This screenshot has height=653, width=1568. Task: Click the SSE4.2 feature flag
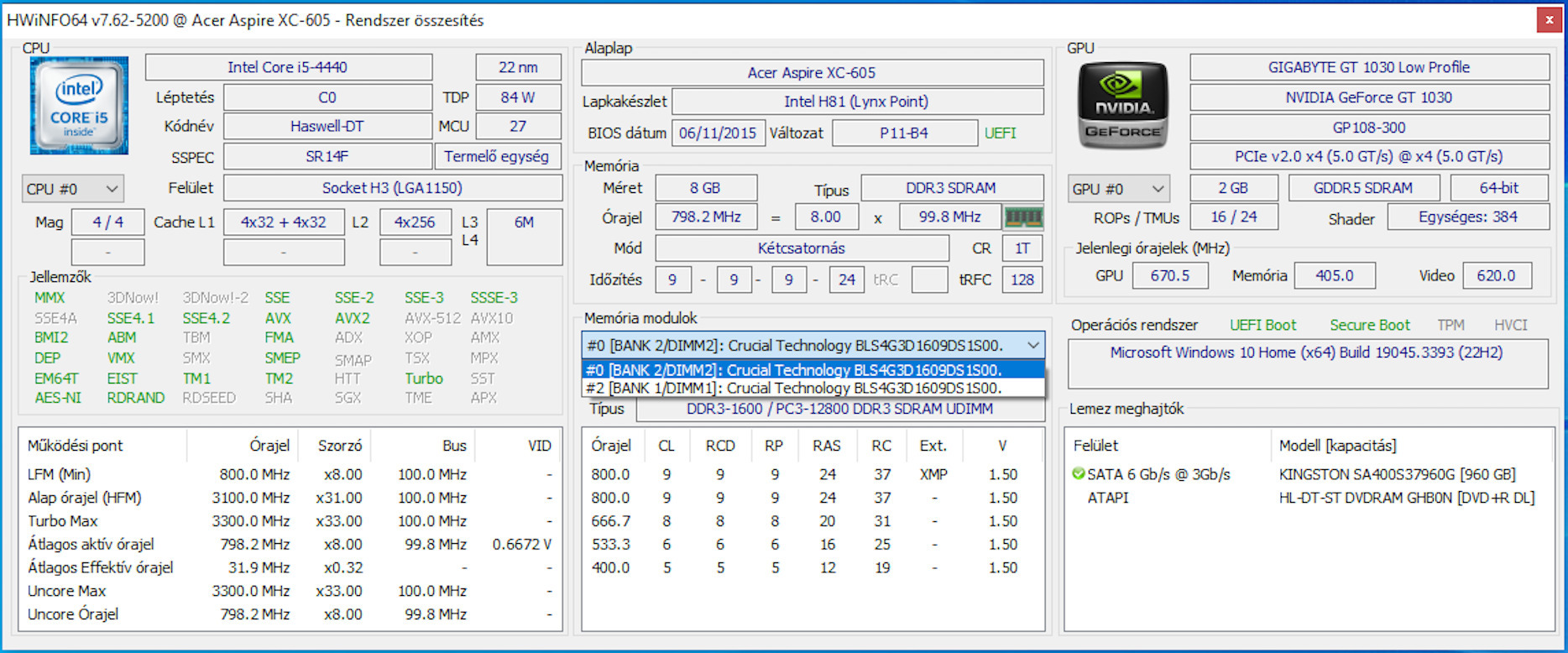[206, 318]
